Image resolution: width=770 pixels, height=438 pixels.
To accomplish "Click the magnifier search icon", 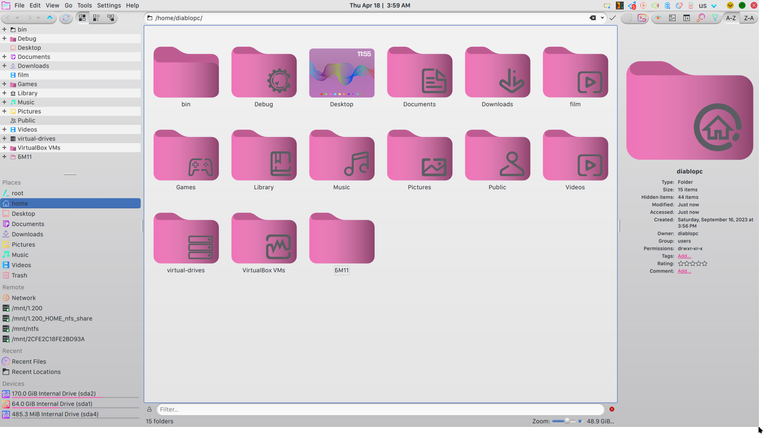I will pos(701,18).
